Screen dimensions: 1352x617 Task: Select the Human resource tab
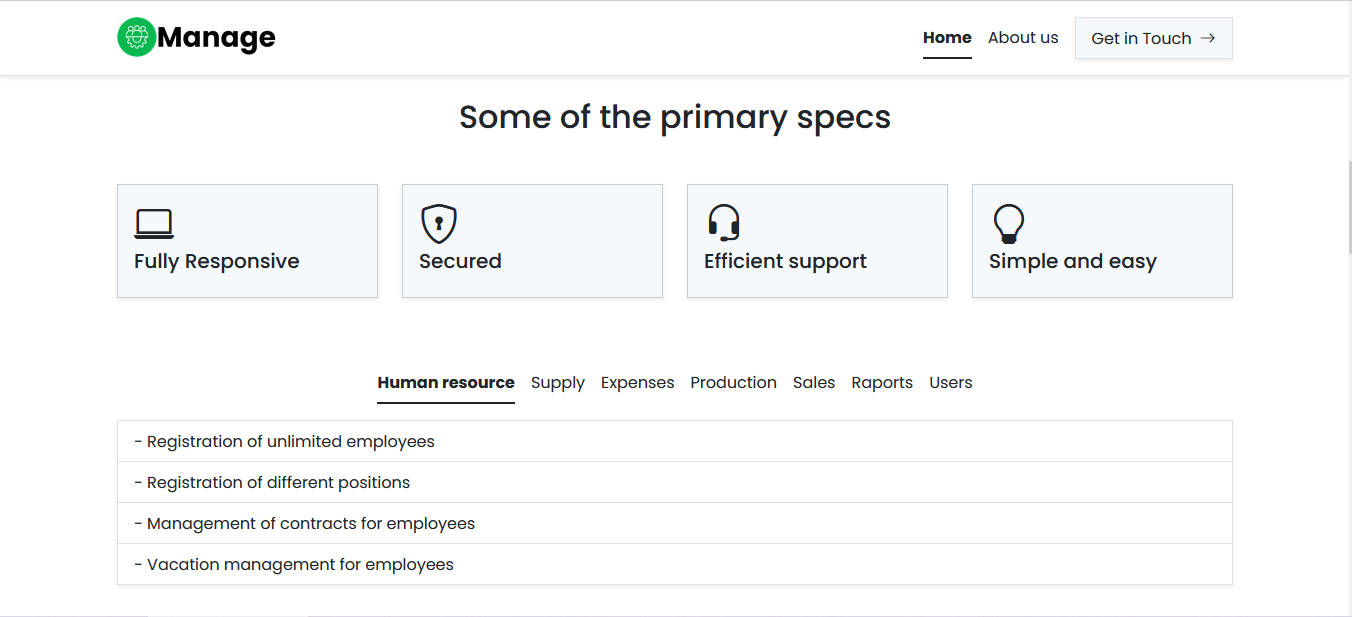pyautogui.click(x=446, y=383)
